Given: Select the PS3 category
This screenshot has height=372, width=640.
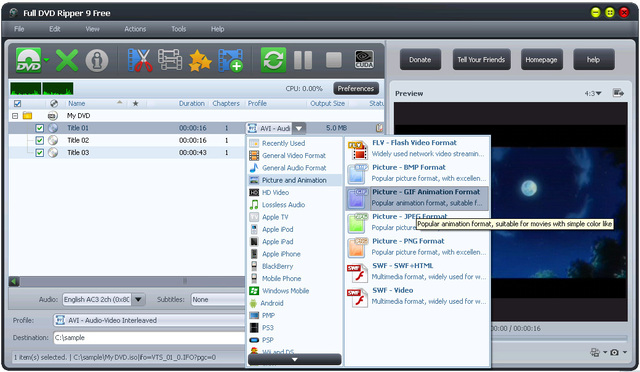Looking at the screenshot, I should point(295,327).
